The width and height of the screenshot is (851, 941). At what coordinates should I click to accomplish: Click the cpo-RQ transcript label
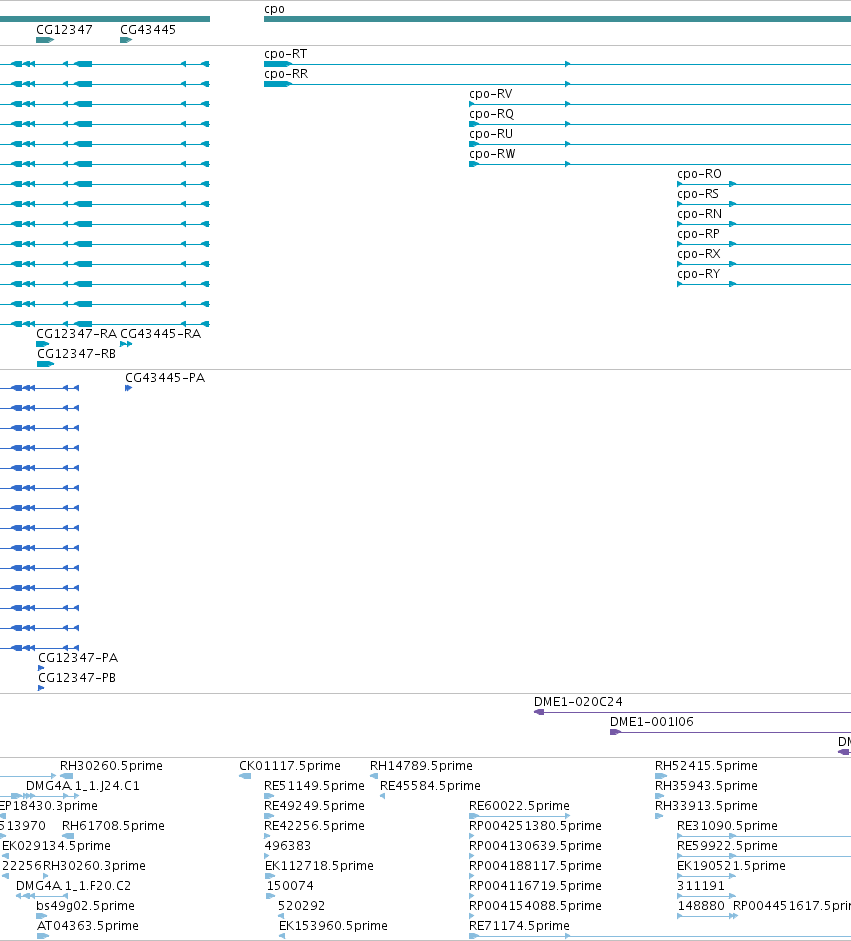pos(492,114)
